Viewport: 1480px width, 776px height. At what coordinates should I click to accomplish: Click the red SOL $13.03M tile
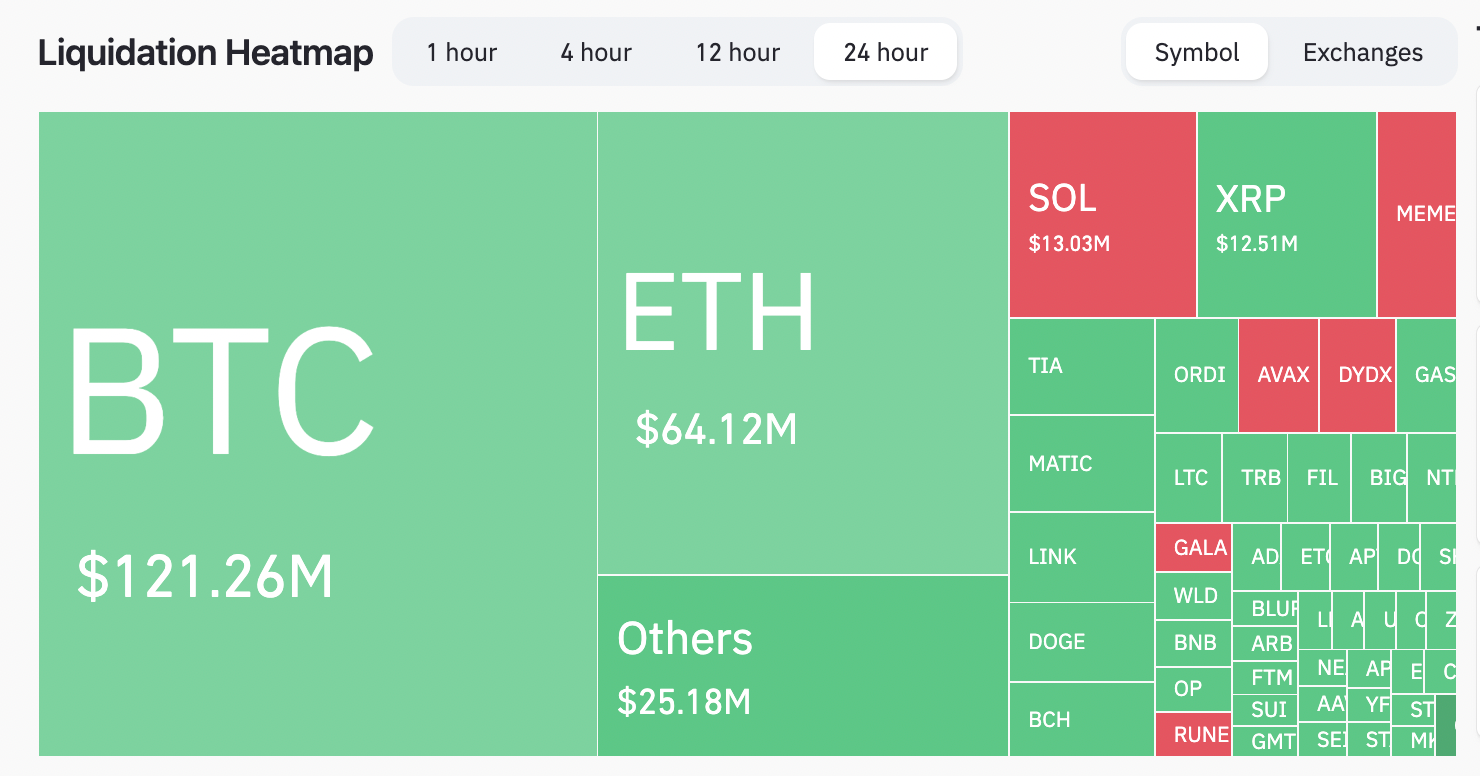(1102, 215)
